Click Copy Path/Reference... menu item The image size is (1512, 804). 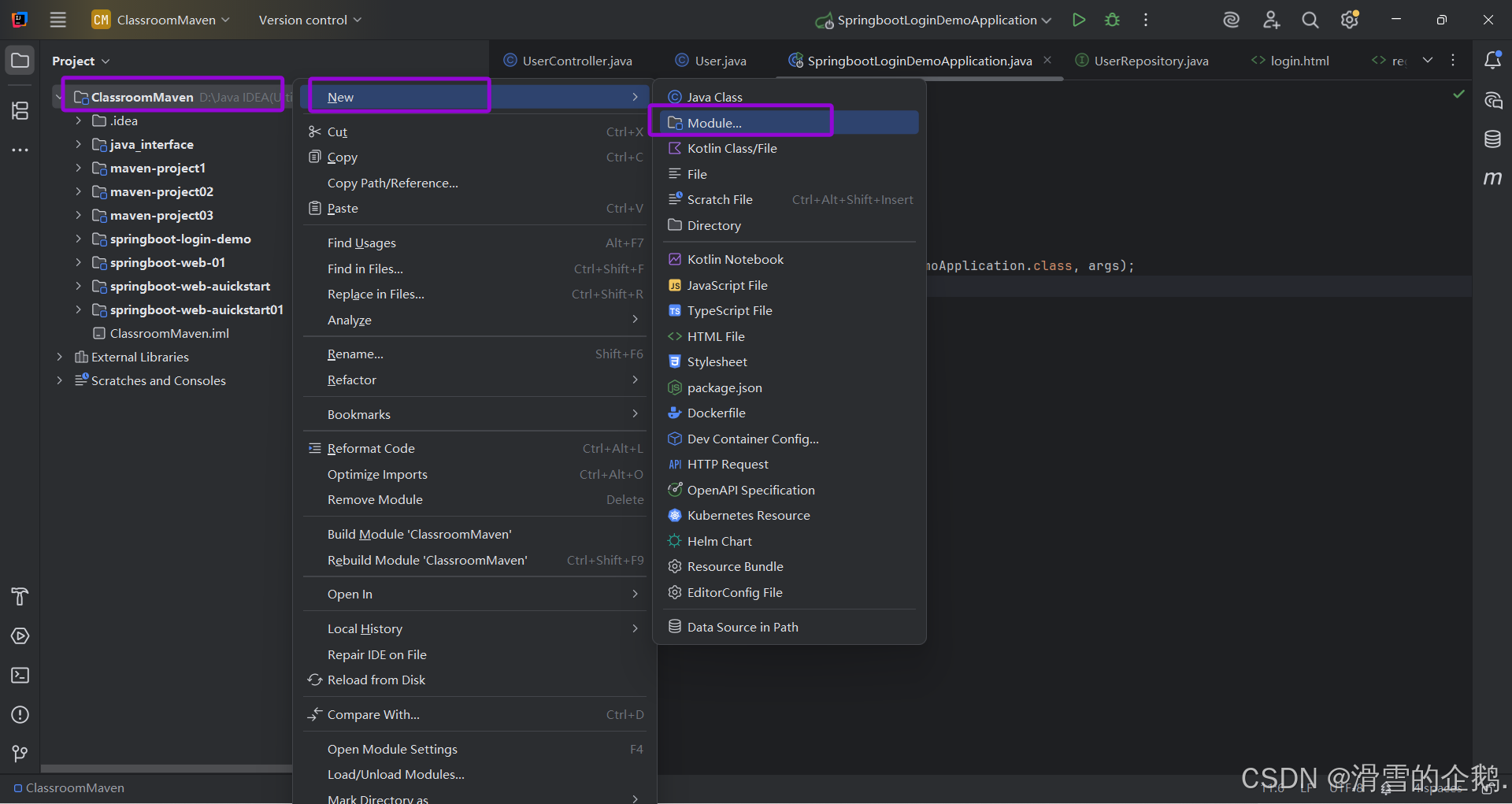pyautogui.click(x=475, y=183)
